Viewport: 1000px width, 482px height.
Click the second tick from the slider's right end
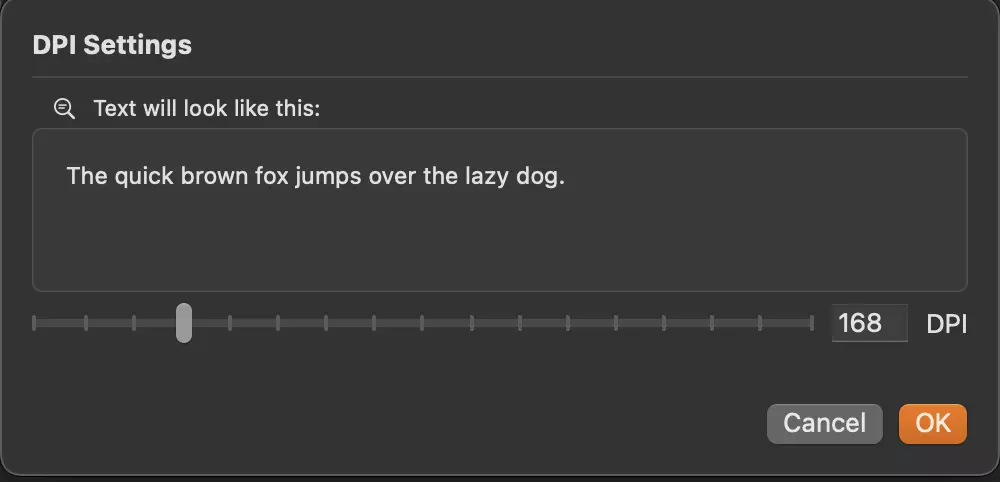[x=761, y=323]
